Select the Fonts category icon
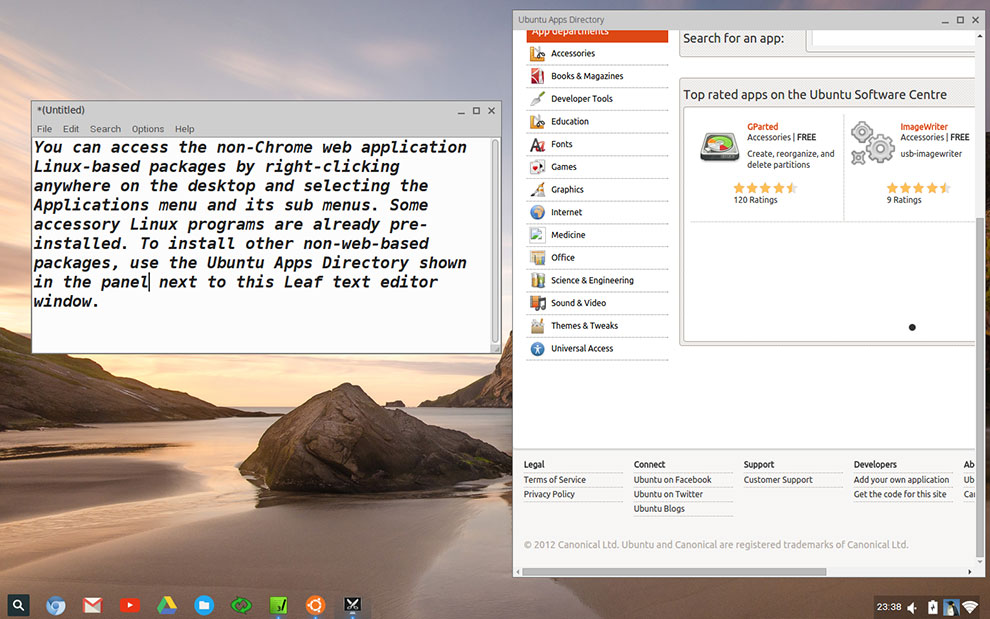The height and width of the screenshot is (619, 990). [x=537, y=145]
